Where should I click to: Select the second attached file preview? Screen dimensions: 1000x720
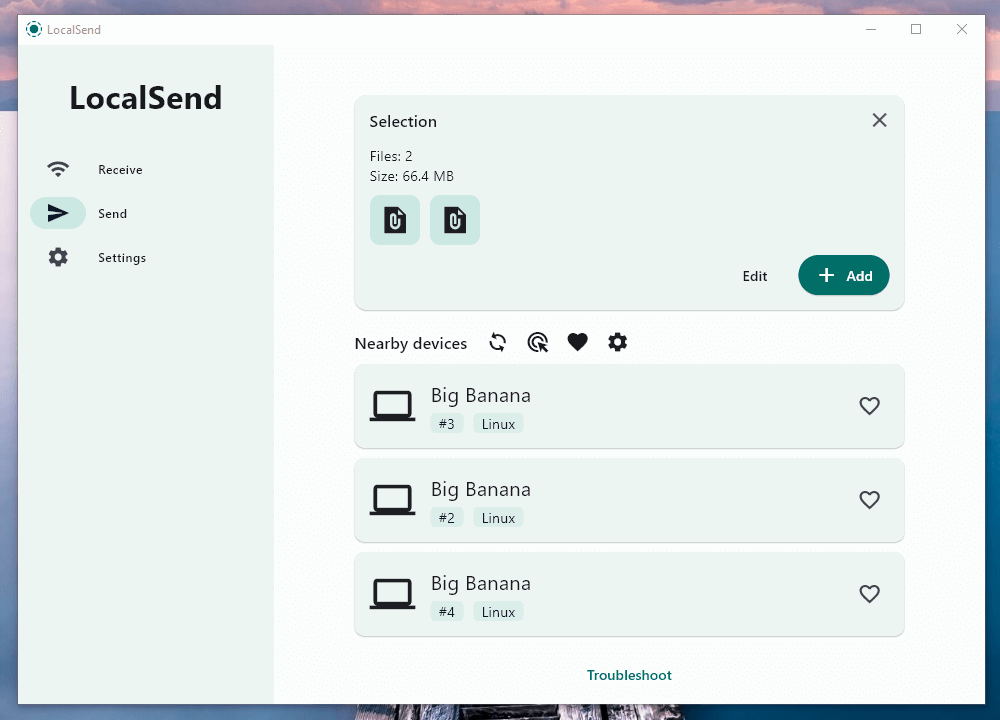coord(454,220)
